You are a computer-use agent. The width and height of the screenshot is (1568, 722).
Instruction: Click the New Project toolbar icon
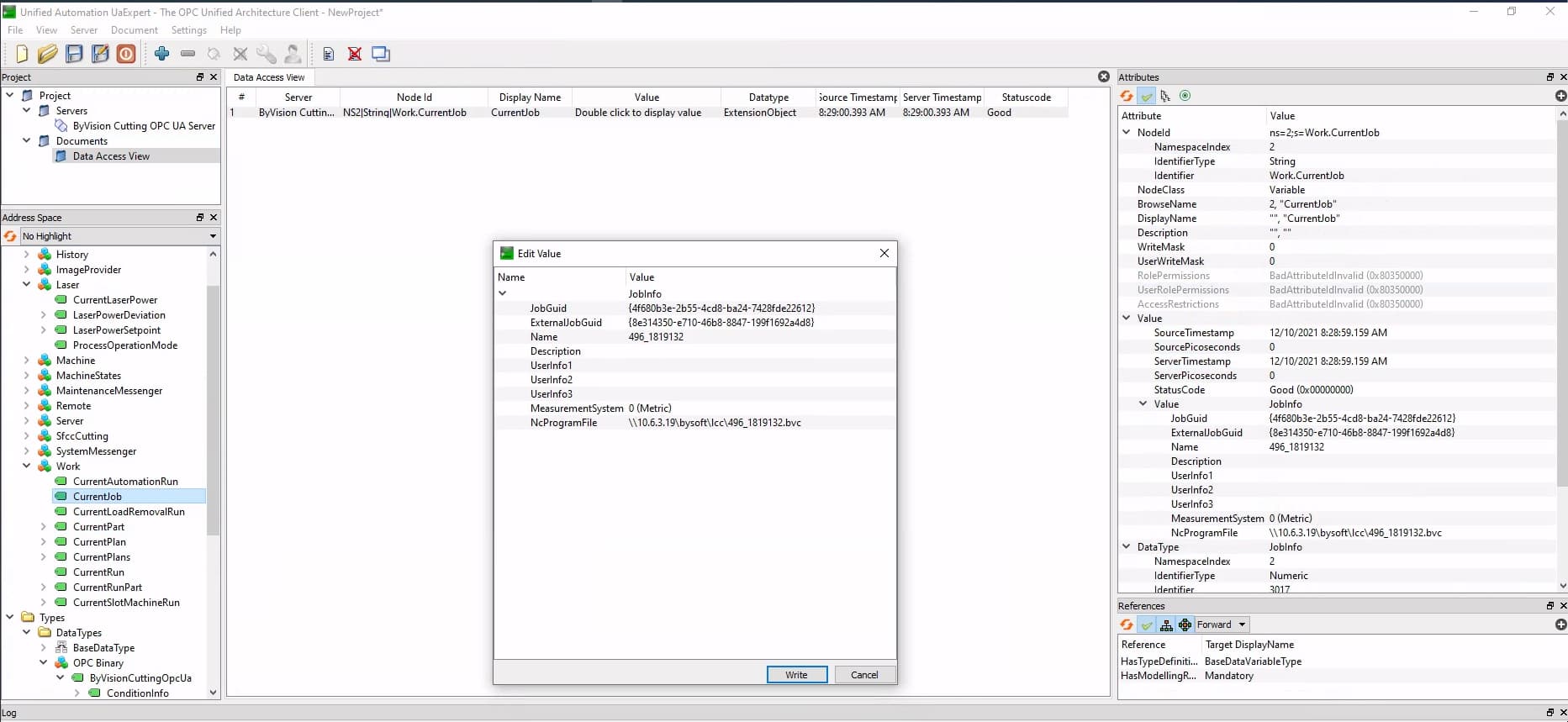pos(22,54)
